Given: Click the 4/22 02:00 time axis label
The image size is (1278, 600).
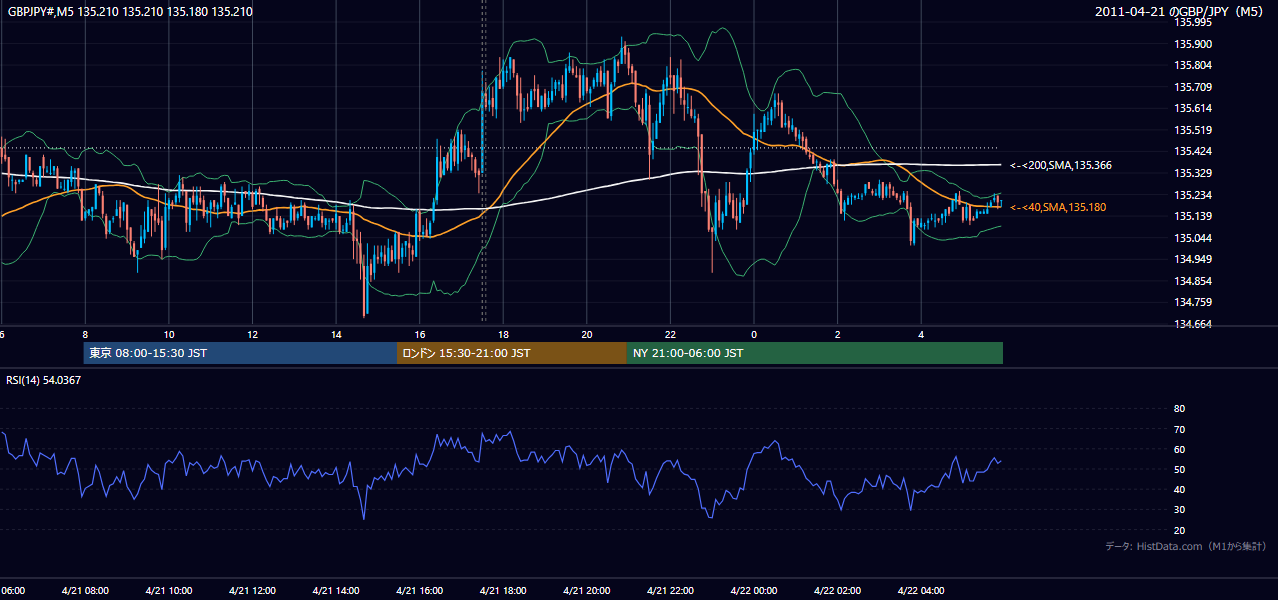Looking at the screenshot, I should pyautogui.click(x=837, y=591).
